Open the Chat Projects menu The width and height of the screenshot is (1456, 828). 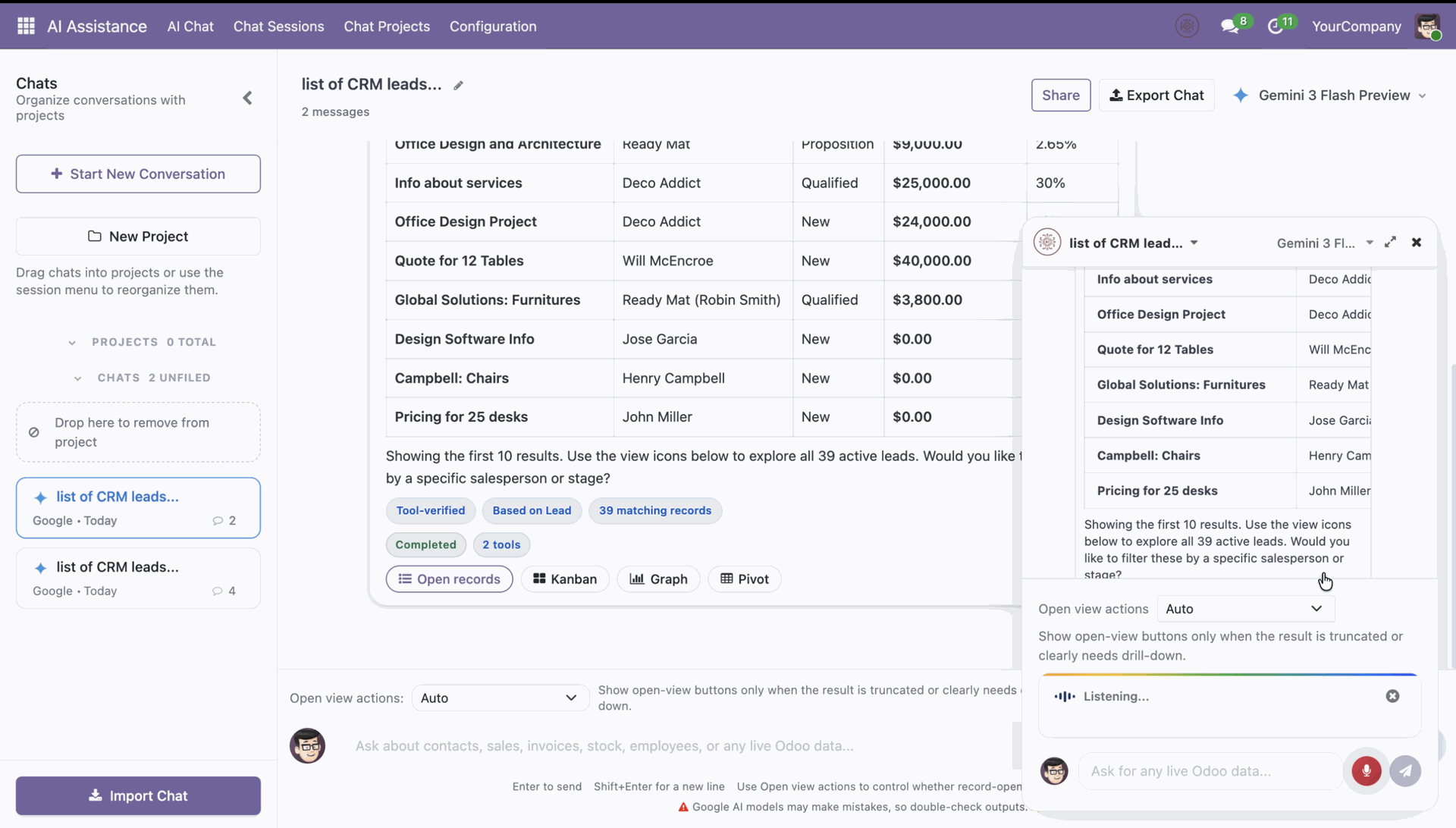click(x=387, y=27)
